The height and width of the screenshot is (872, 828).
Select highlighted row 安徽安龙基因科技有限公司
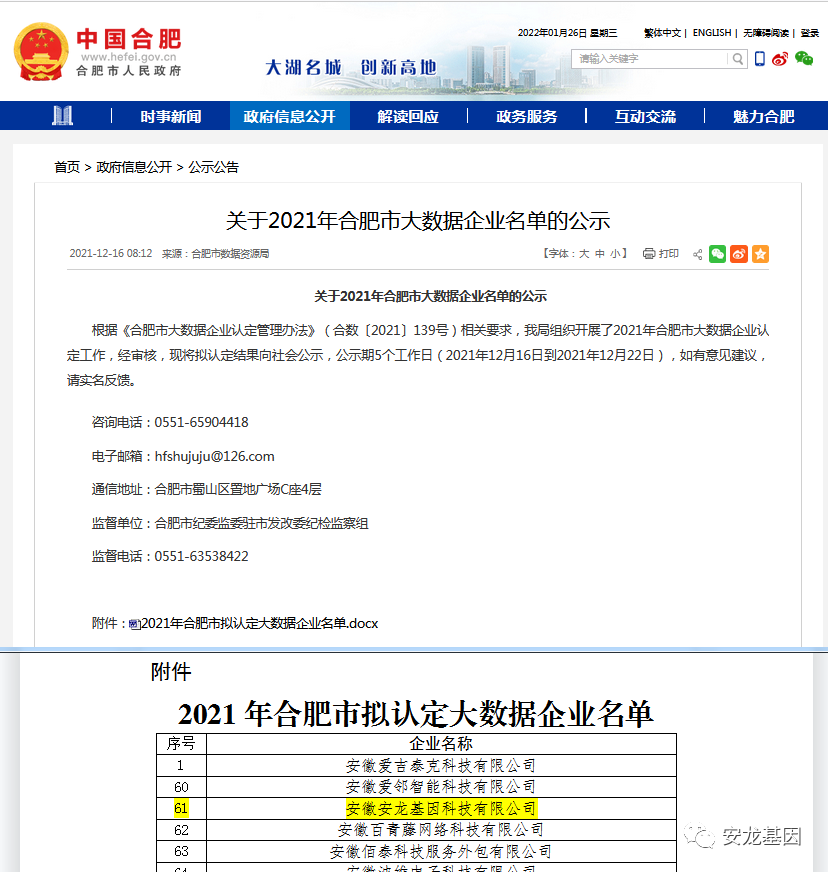click(441, 808)
